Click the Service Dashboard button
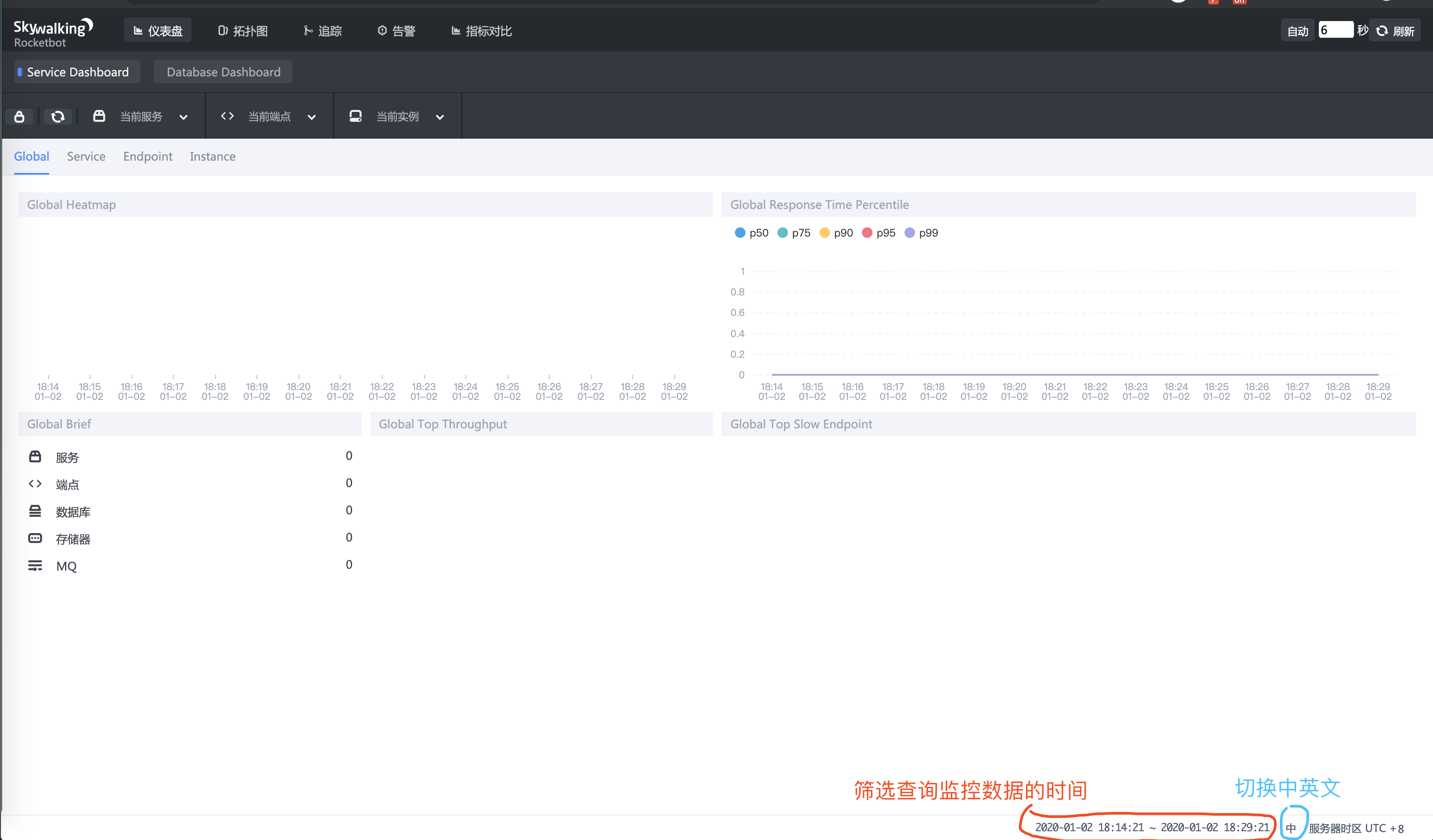Screen dimensions: 1433x840 pyautogui.click(x=76, y=72)
